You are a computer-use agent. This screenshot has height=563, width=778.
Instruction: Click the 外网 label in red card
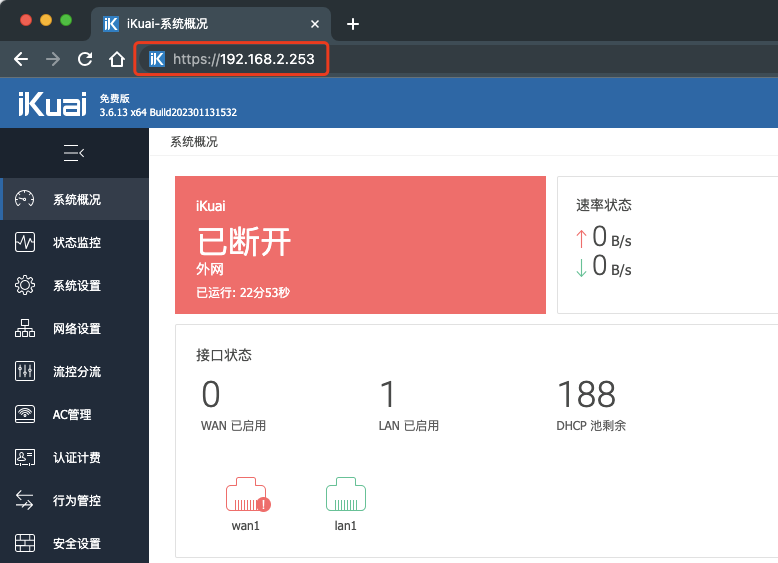209,269
